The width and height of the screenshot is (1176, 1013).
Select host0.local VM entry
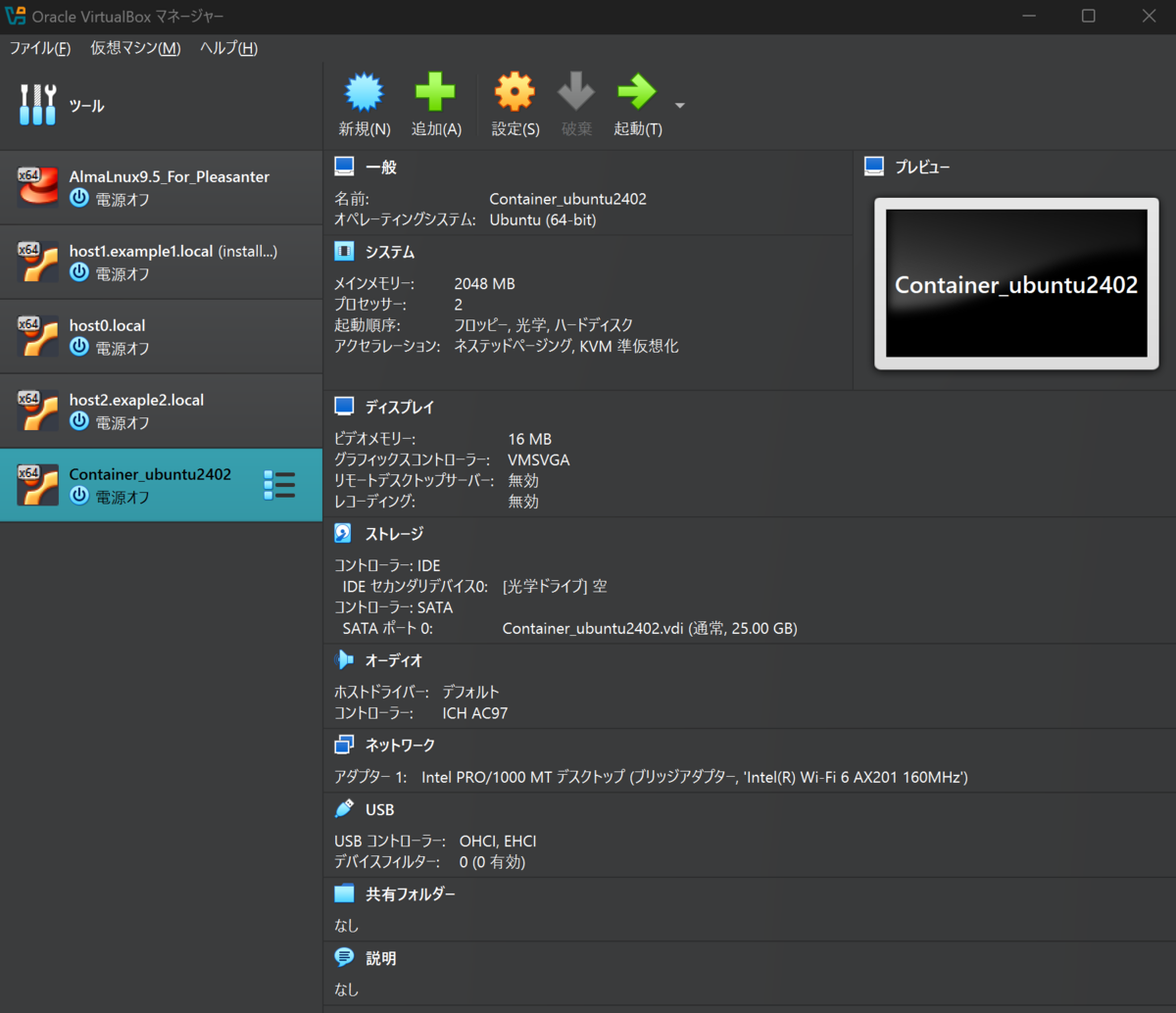point(161,336)
